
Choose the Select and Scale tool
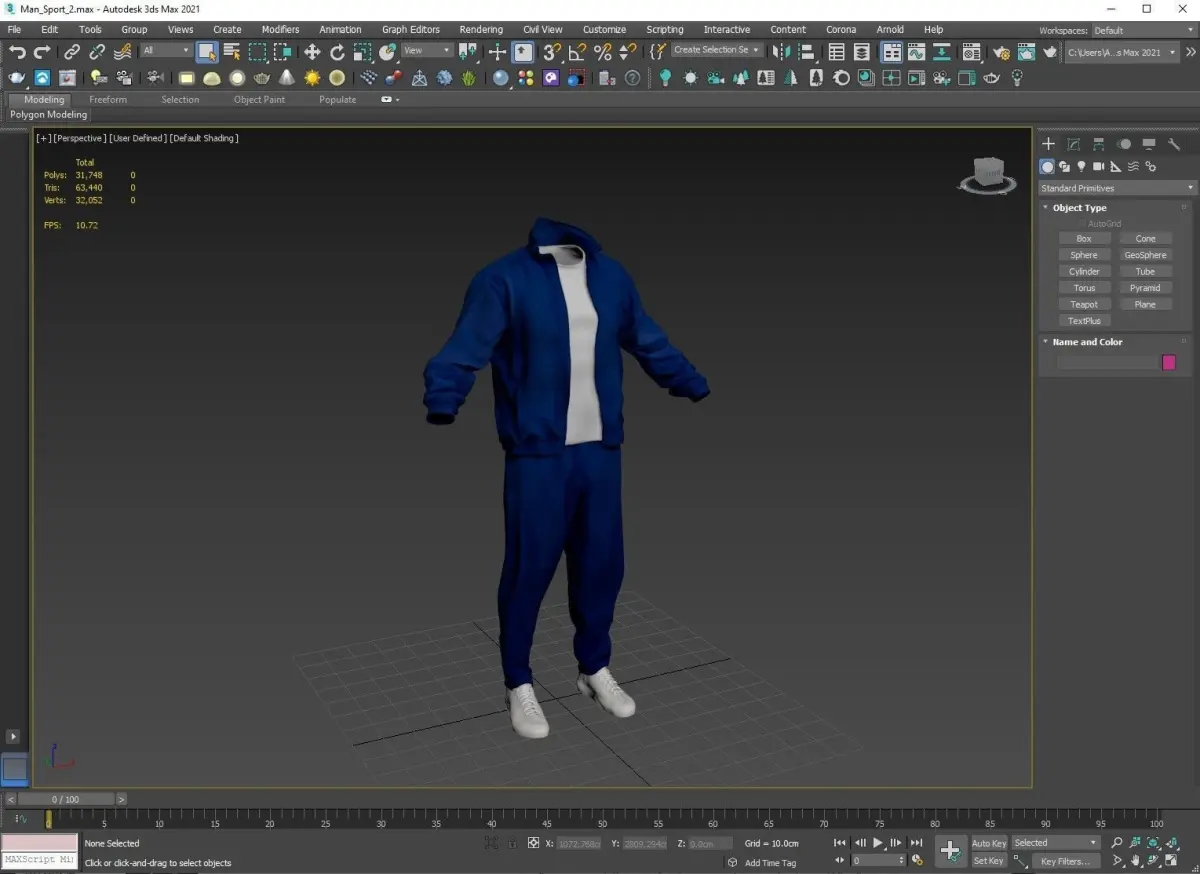coord(363,52)
